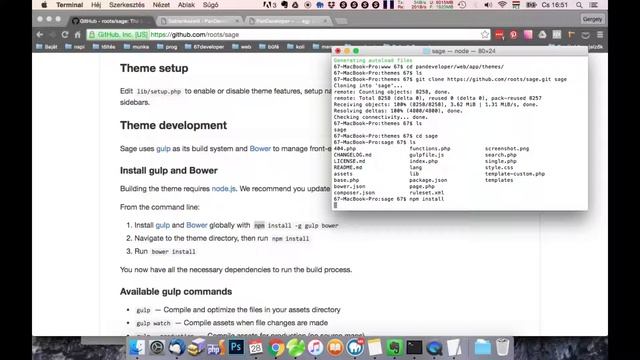Open the Ablak menu

click(x=186, y=5)
